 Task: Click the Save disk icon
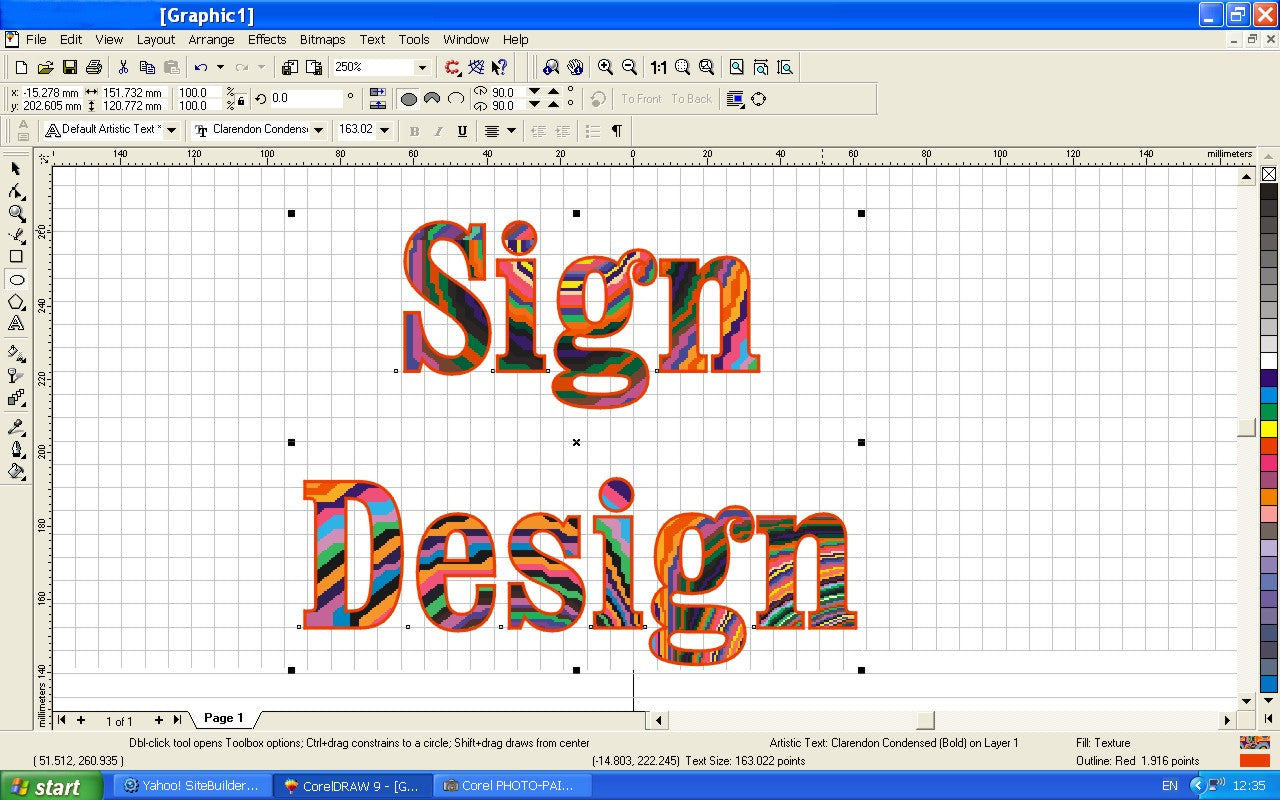click(x=70, y=67)
